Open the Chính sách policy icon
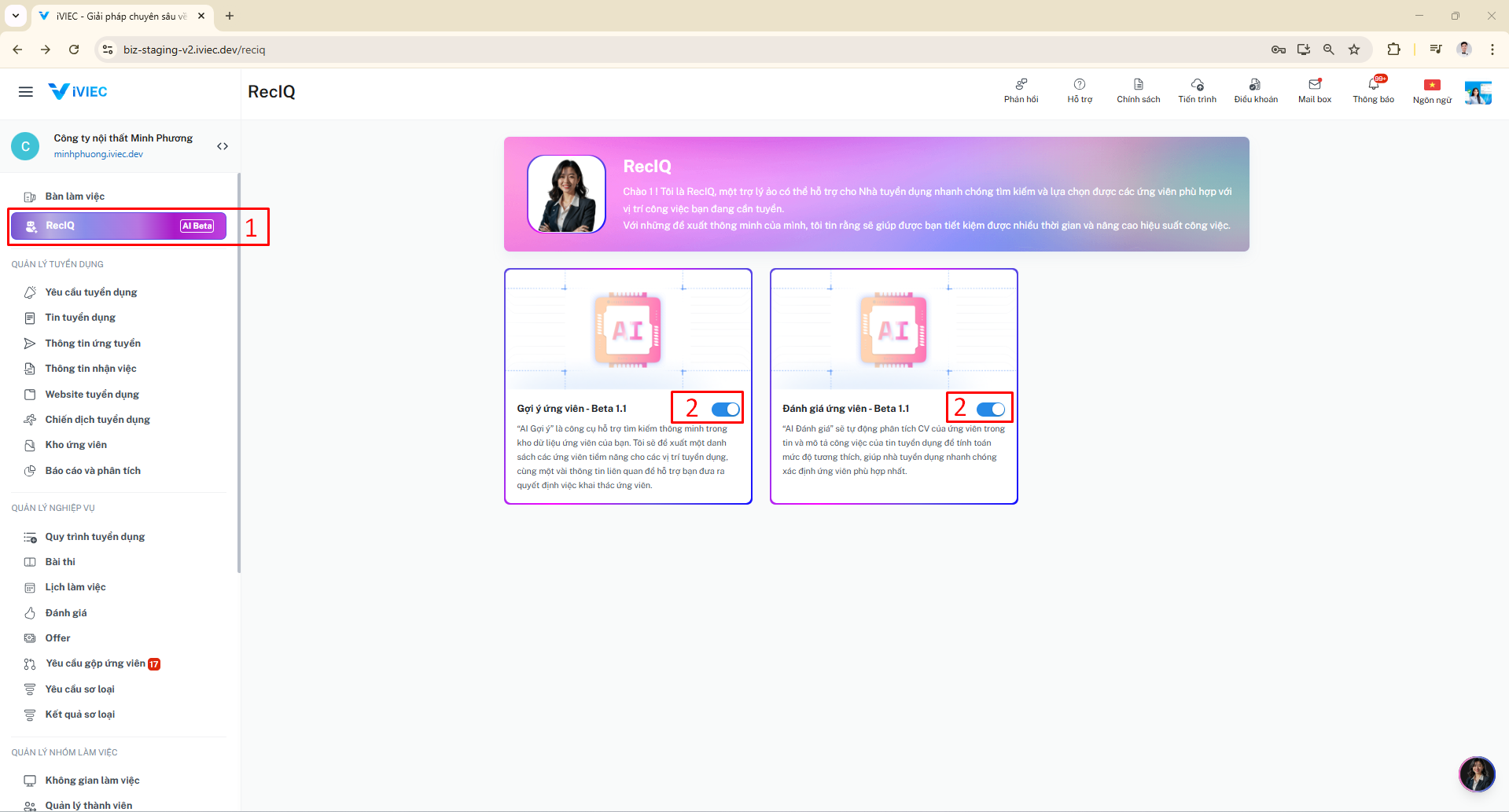Screen dimensions: 1509x812 pyautogui.click(x=1138, y=85)
